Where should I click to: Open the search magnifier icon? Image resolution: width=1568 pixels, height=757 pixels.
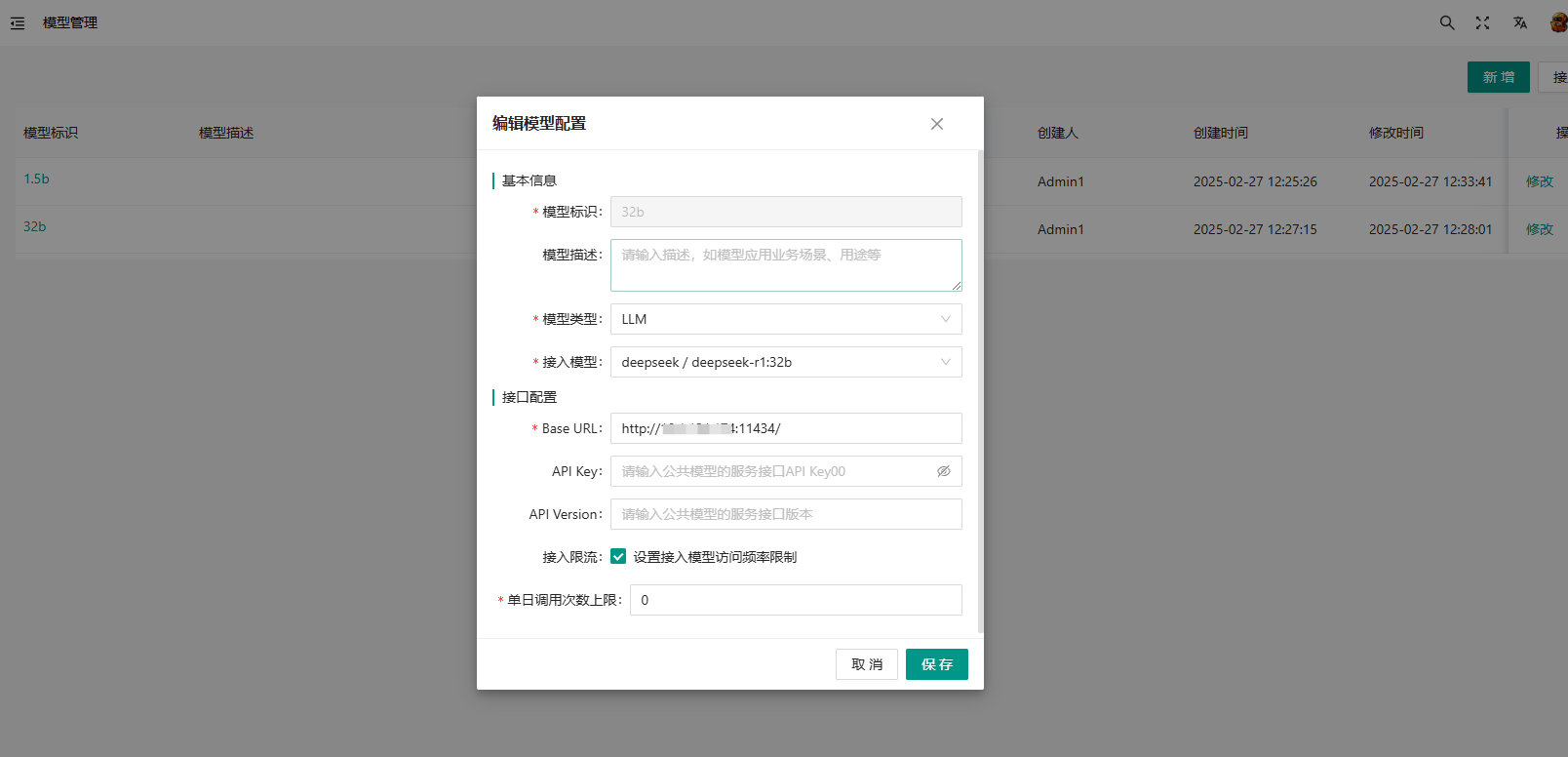[x=1447, y=22]
